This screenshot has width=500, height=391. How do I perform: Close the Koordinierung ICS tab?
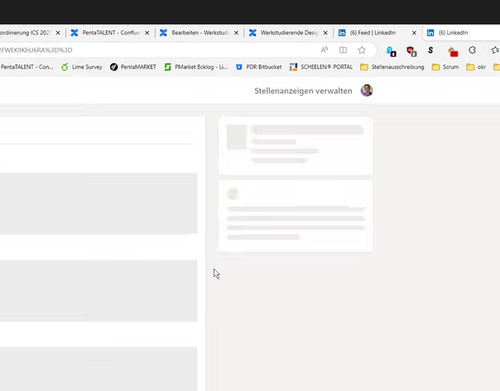(58, 33)
